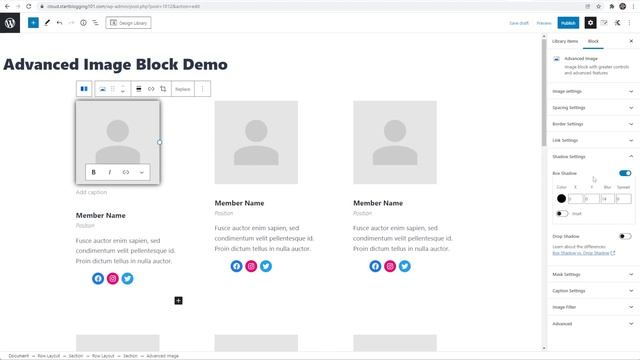
Task: Open WordPress logo to view posts
Action: click(x=10, y=23)
